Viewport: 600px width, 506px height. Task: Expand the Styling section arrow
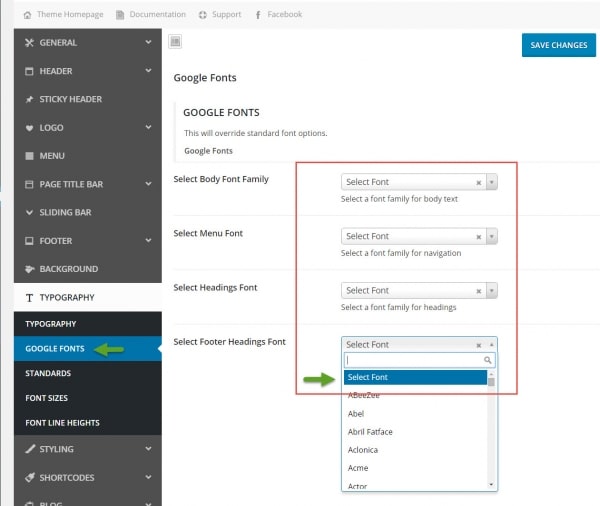pos(148,449)
